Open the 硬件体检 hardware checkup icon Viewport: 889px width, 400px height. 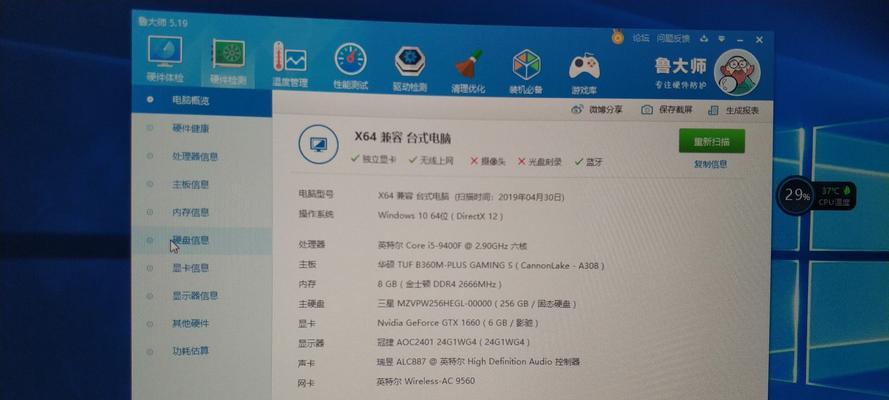(x=165, y=59)
